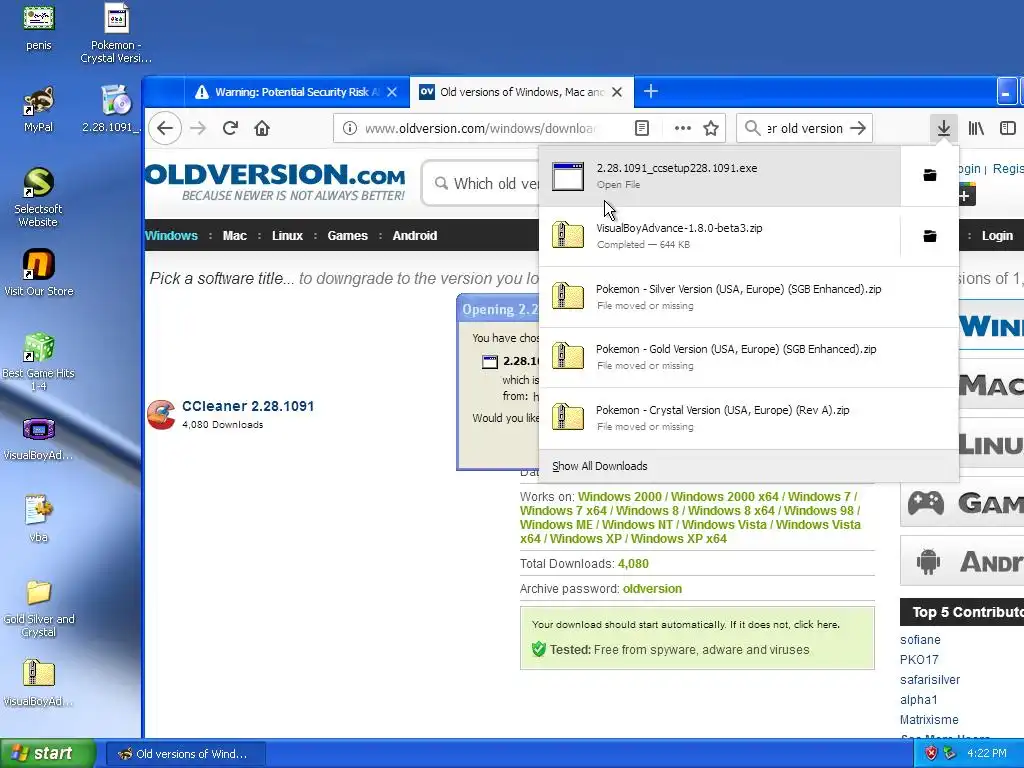Bookmark this page with the star icon
1024x768 pixels.
pyautogui.click(x=711, y=128)
